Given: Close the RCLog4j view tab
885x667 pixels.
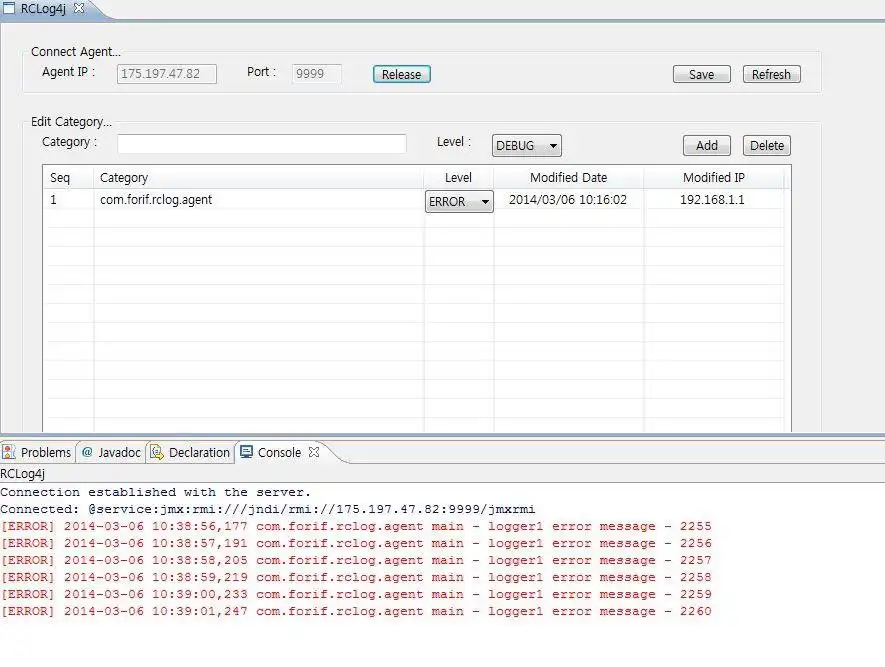Looking at the screenshot, I should (79, 8).
